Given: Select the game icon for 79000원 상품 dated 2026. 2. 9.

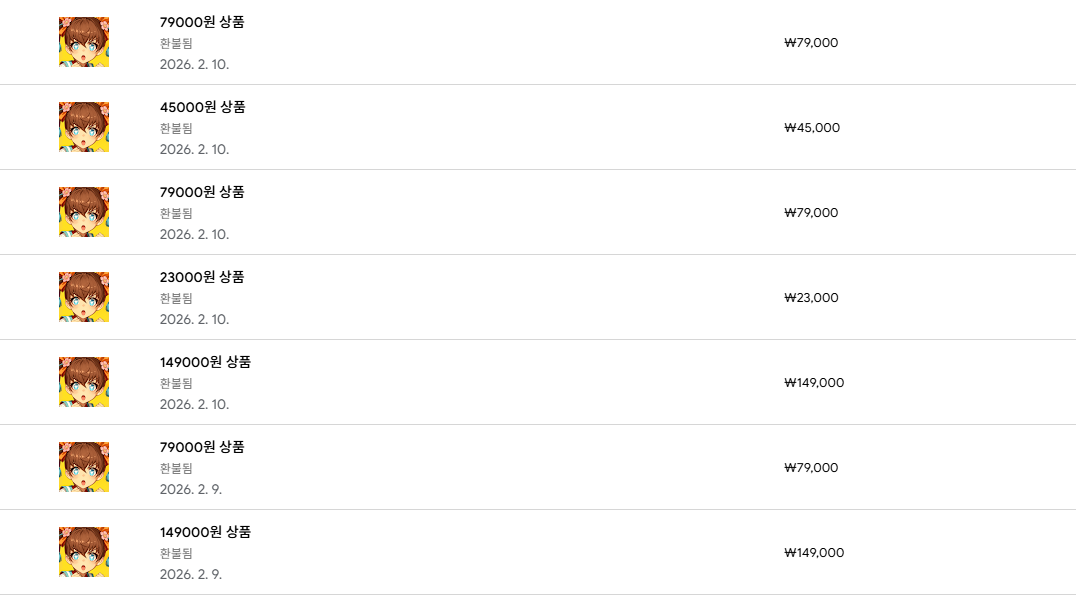Looking at the screenshot, I should coord(84,467).
